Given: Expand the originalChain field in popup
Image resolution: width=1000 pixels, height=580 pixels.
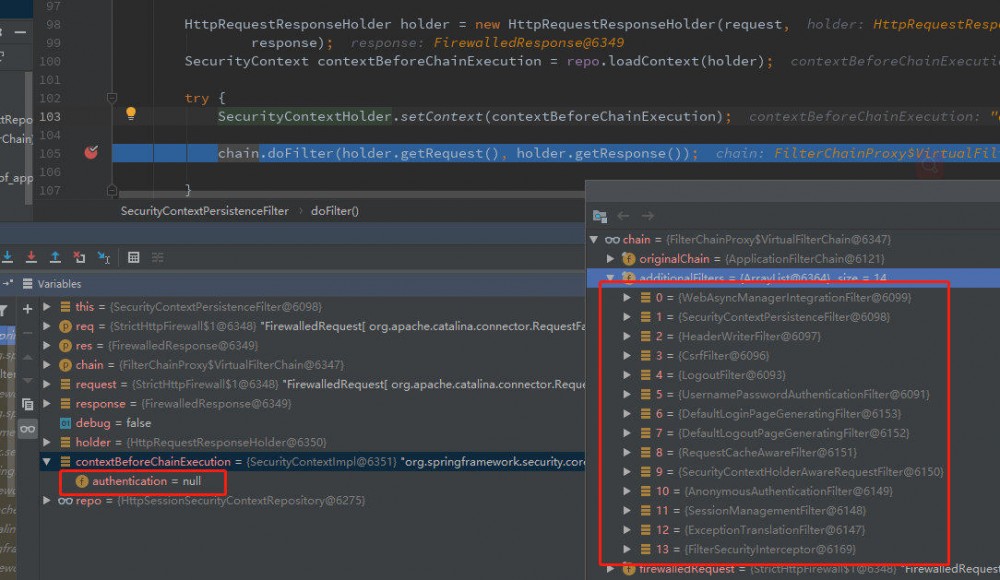Looking at the screenshot, I should [x=611, y=259].
